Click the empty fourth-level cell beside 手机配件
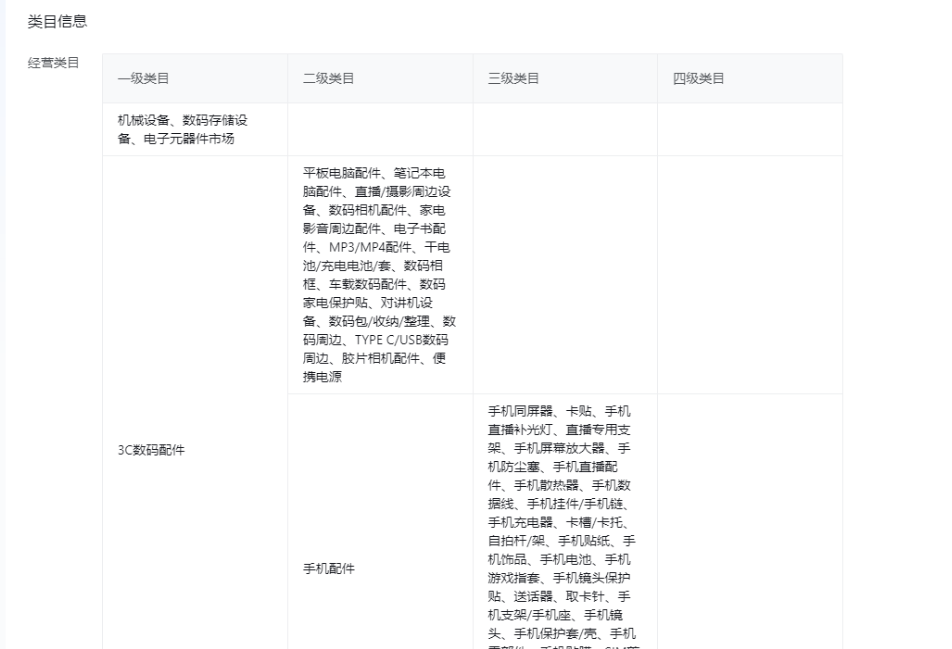The height and width of the screenshot is (649, 952). [749, 520]
